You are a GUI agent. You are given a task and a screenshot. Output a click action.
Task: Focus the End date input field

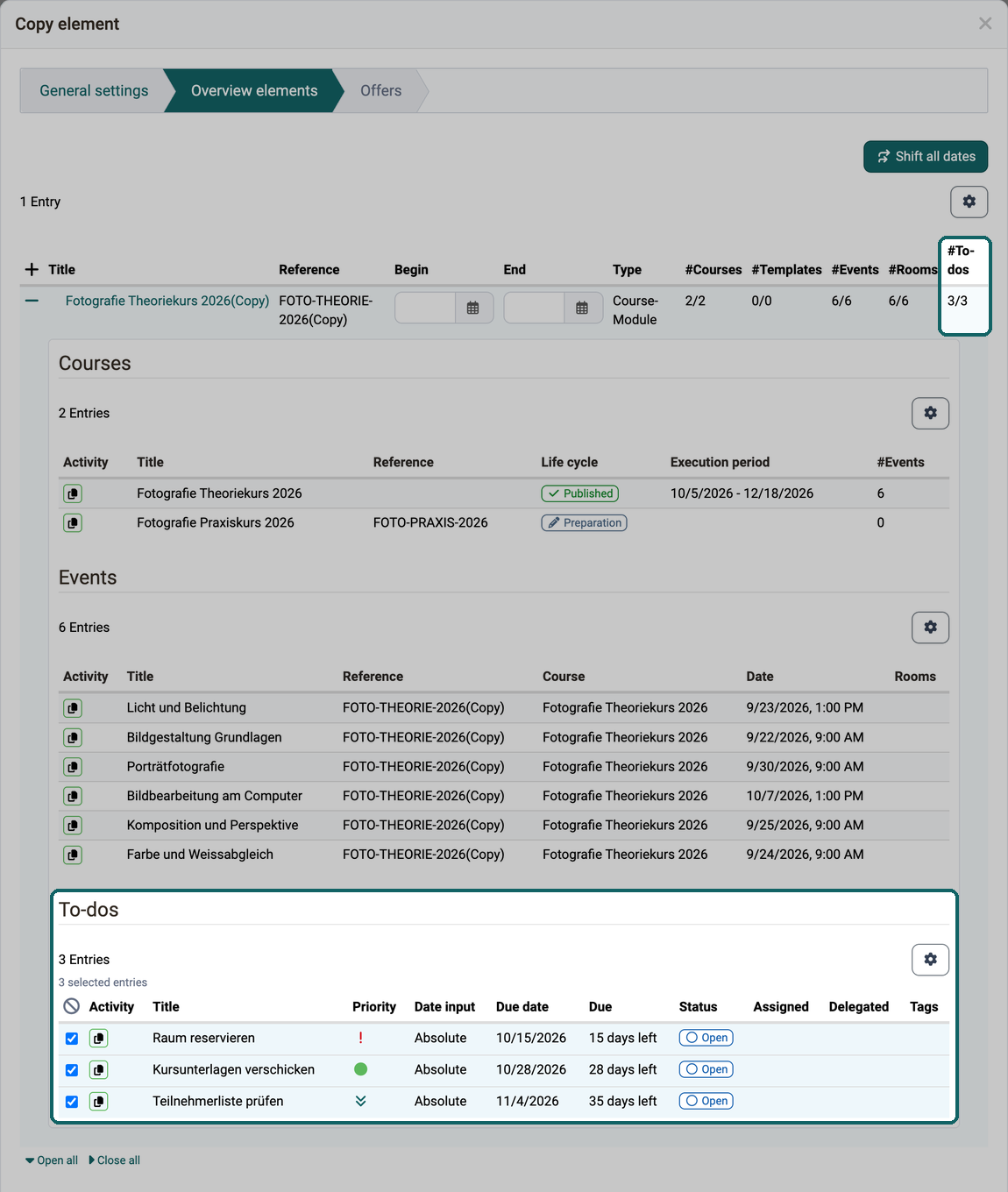tap(534, 308)
